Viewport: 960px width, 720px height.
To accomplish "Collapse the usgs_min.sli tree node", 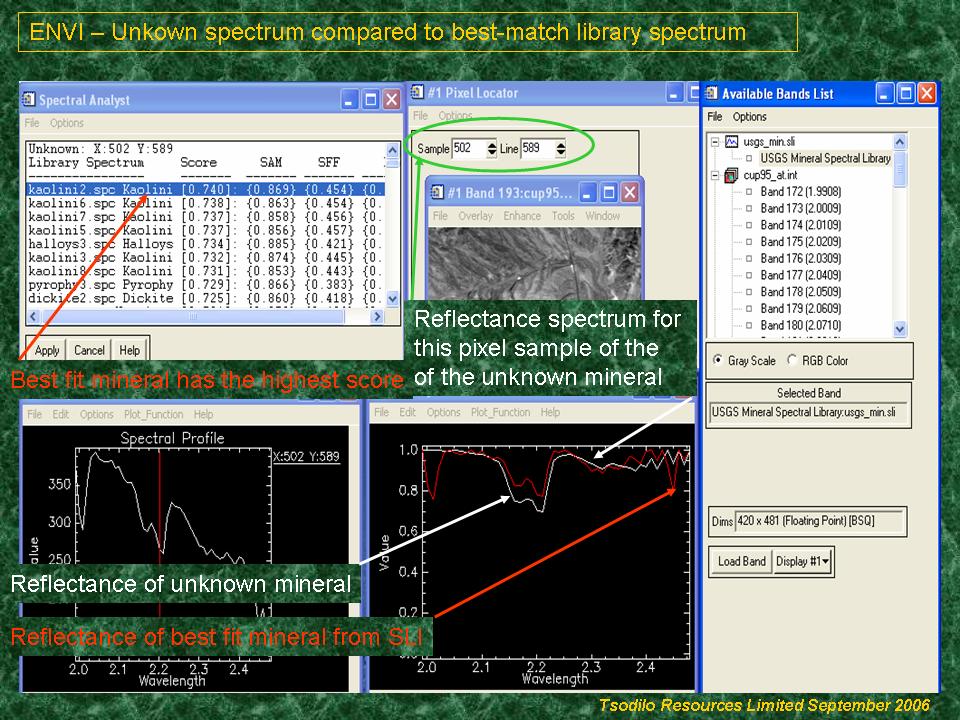I will tap(714, 142).
